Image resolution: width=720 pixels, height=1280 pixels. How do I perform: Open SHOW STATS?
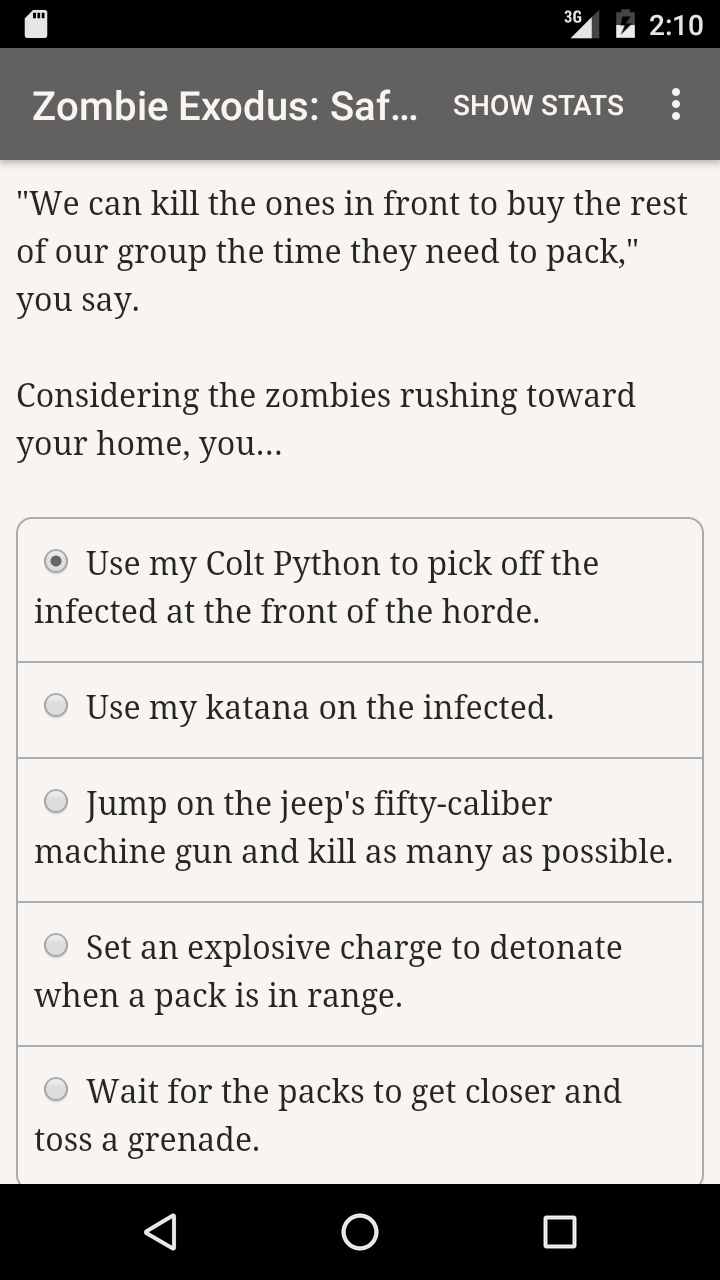point(538,104)
